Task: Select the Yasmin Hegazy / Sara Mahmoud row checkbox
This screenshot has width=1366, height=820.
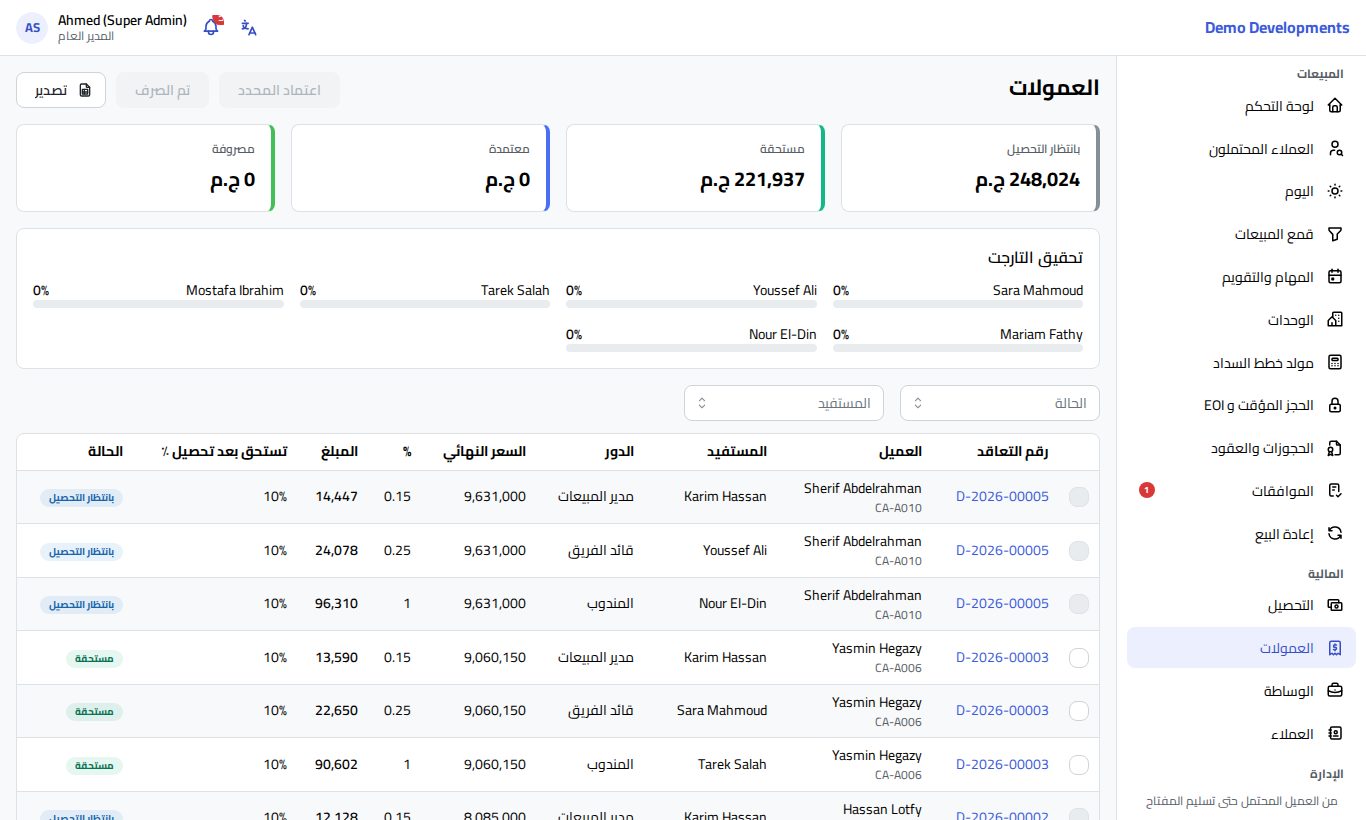Action: (1079, 711)
